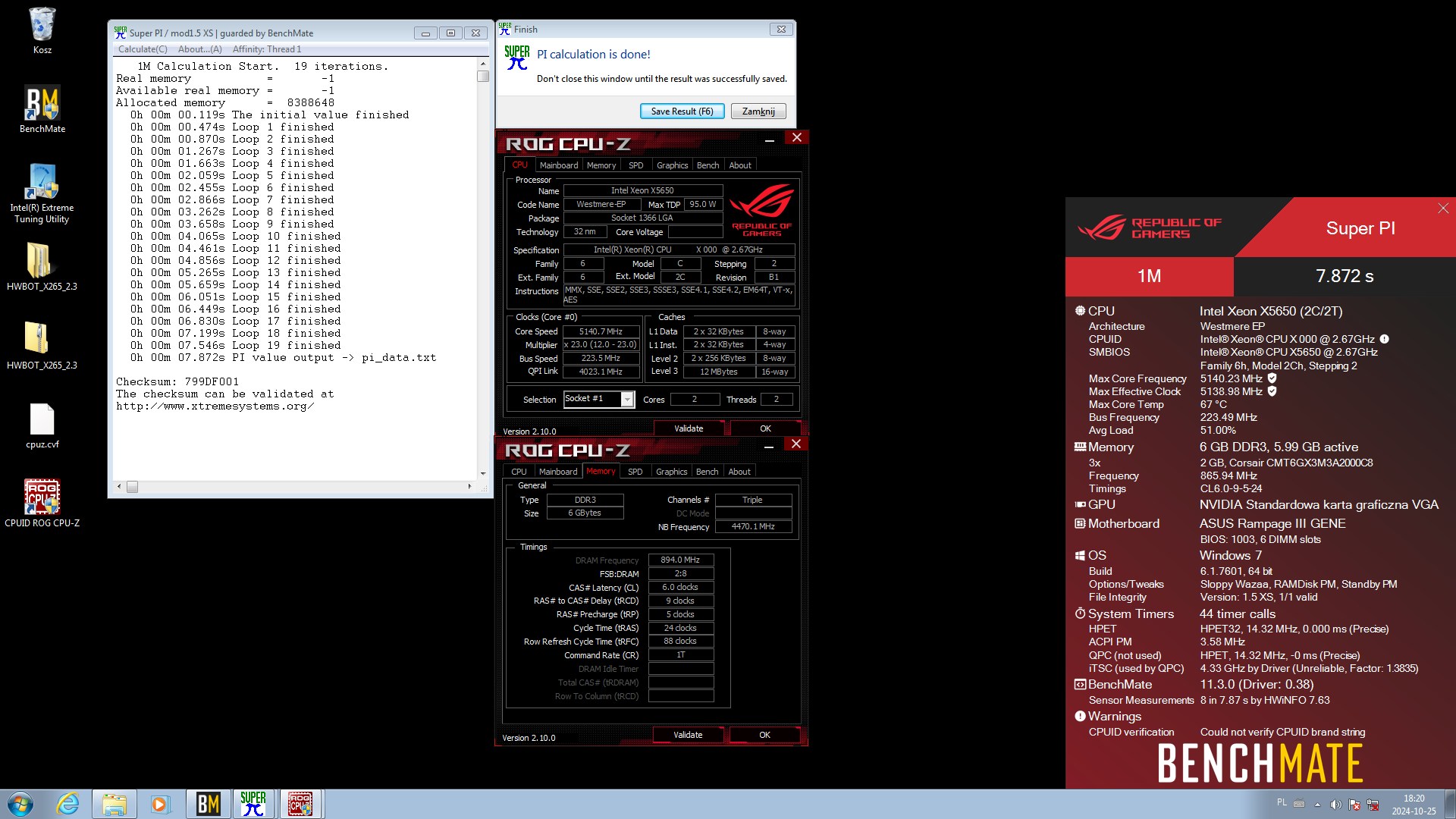This screenshot has width=1456, height=819.
Task: Click the Warnings exclamation icon in BenchMate
Action: click(1080, 716)
